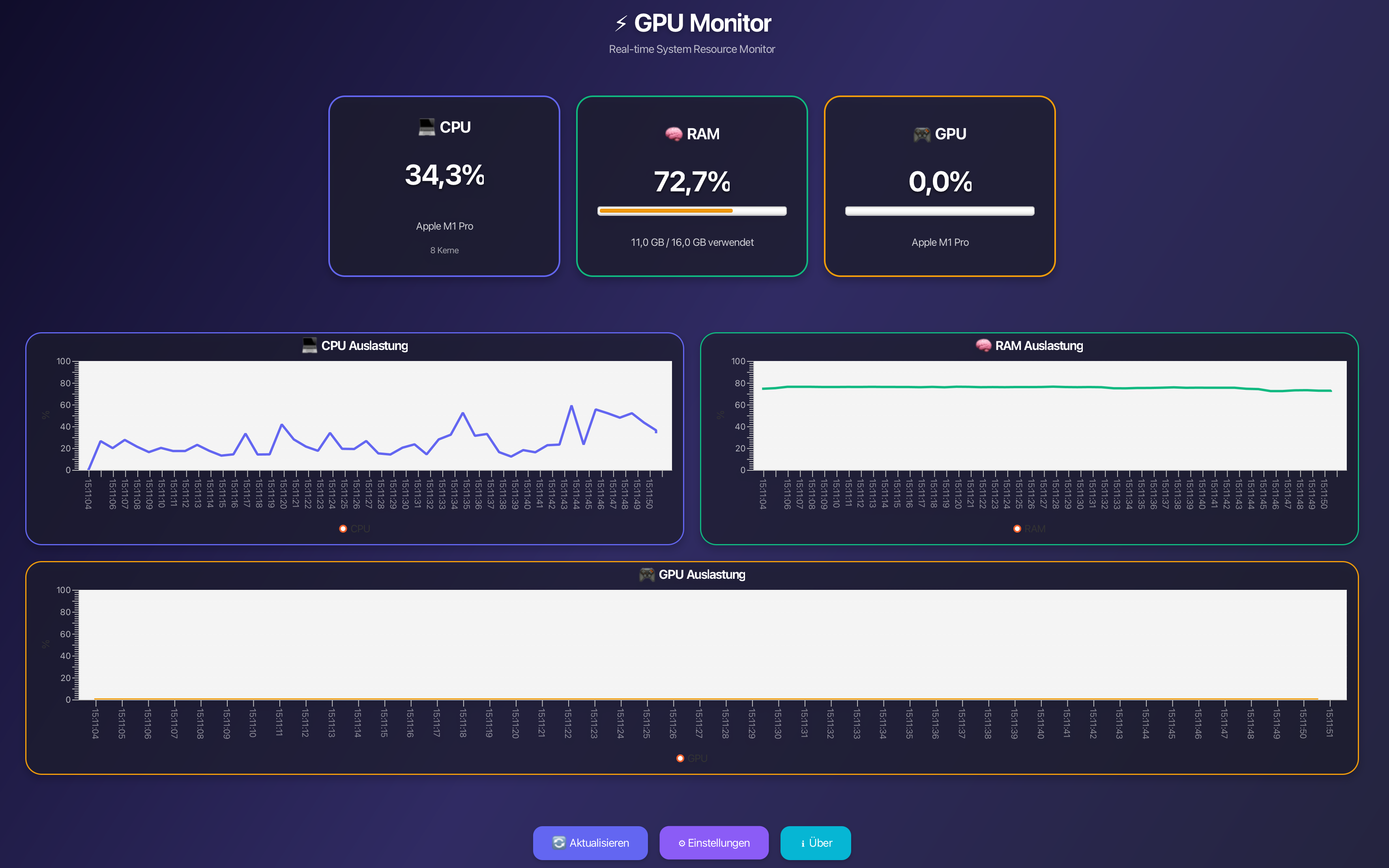Click the lightning bolt icon in the GPU Monitor header
Viewport: 1389px width, 868px height.
click(x=621, y=24)
